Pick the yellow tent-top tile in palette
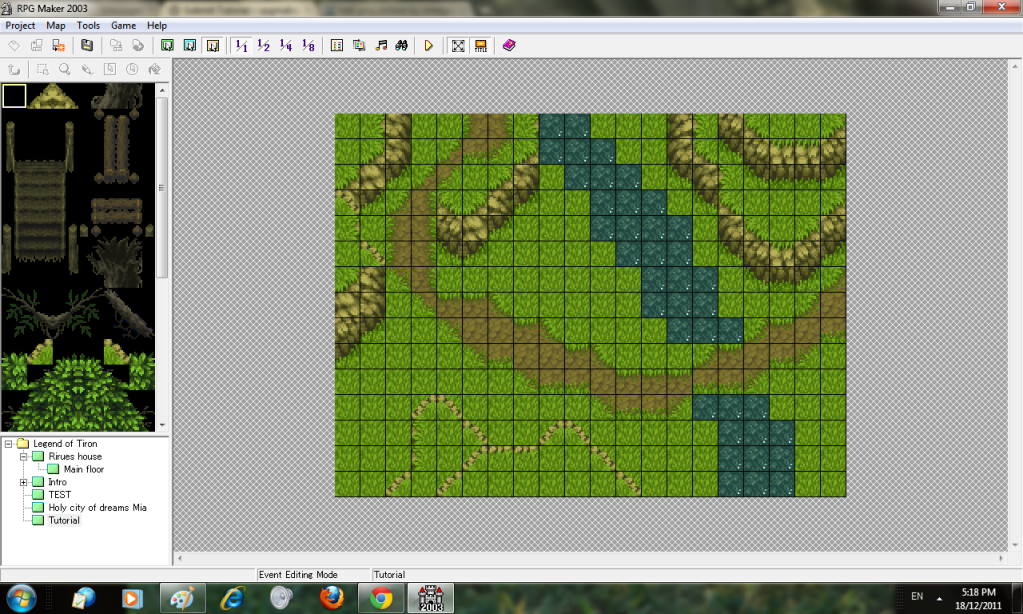Viewport: 1023px width, 614px height. [53, 96]
